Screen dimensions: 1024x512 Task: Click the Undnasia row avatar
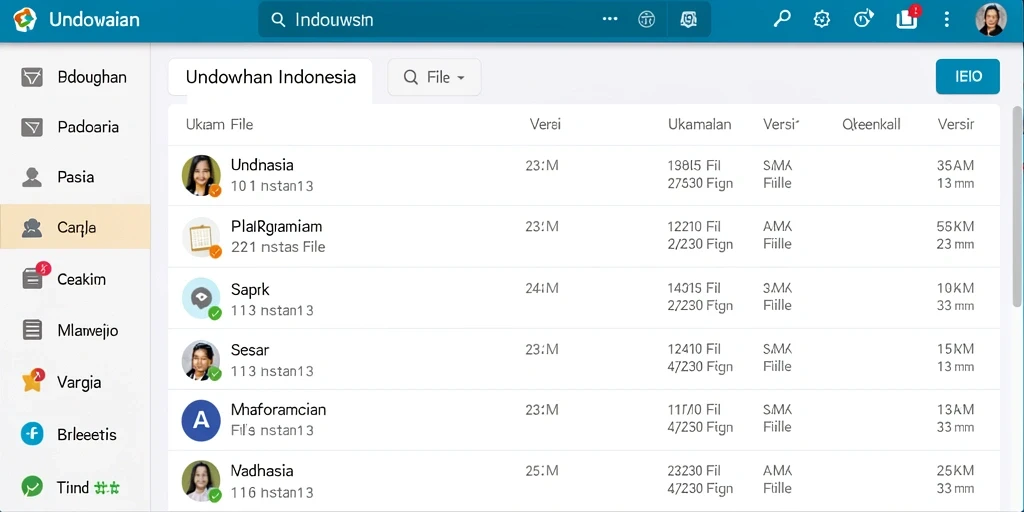pyautogui.click(x=201, y=175)
